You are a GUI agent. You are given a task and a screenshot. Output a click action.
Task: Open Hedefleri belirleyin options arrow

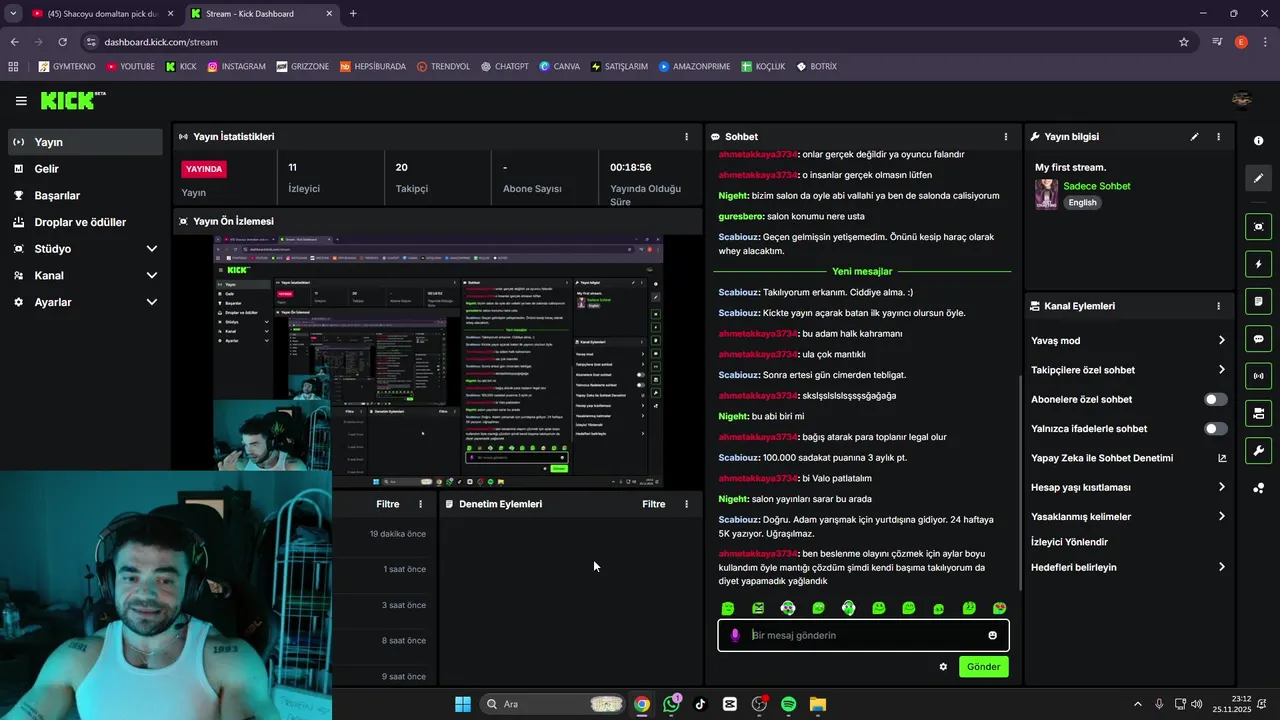[x=1222, y=567]
